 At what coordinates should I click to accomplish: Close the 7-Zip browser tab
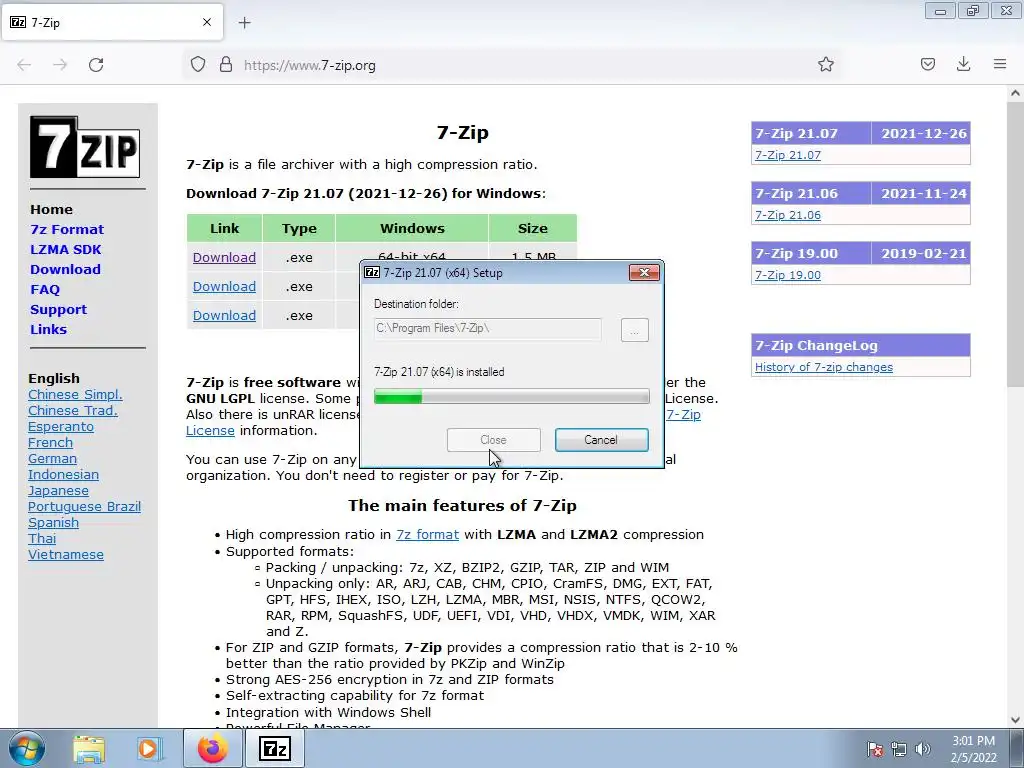click(207, 22)
